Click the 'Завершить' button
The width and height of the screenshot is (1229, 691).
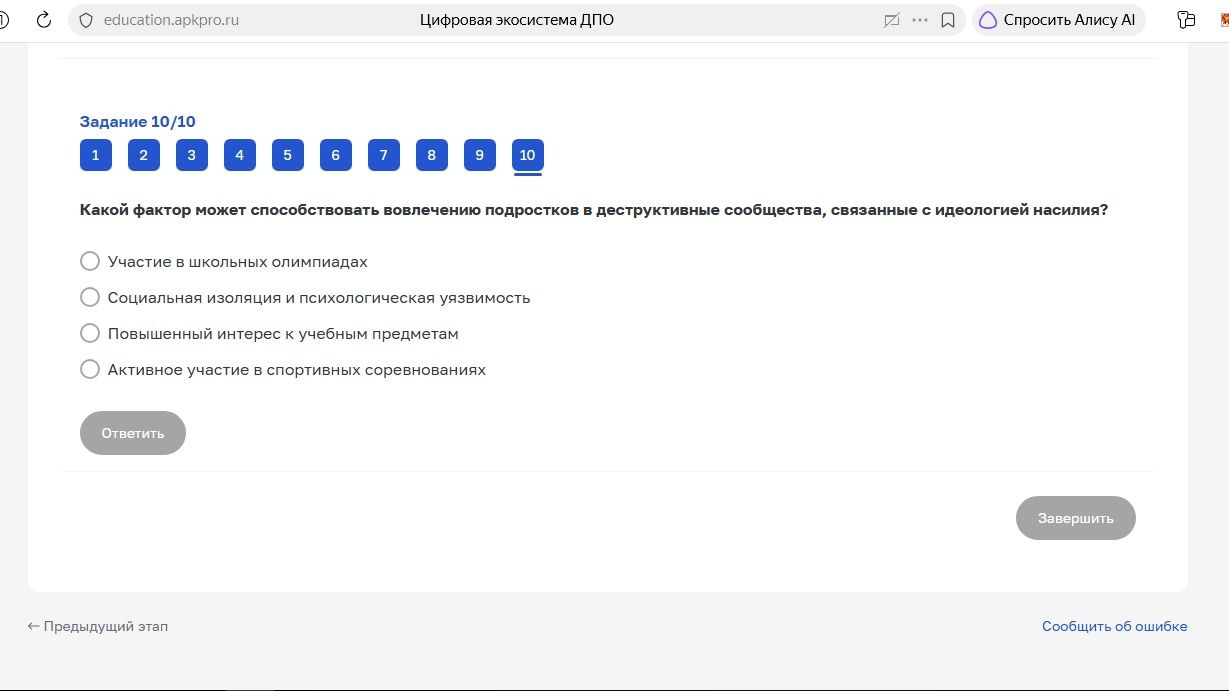point(1076,518)
